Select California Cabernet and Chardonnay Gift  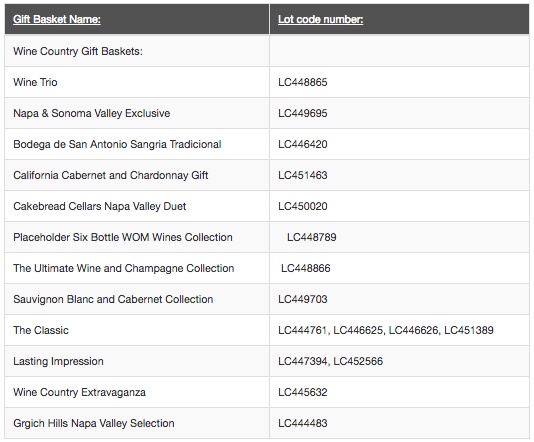pyautogui.click(x=111, y=175)
